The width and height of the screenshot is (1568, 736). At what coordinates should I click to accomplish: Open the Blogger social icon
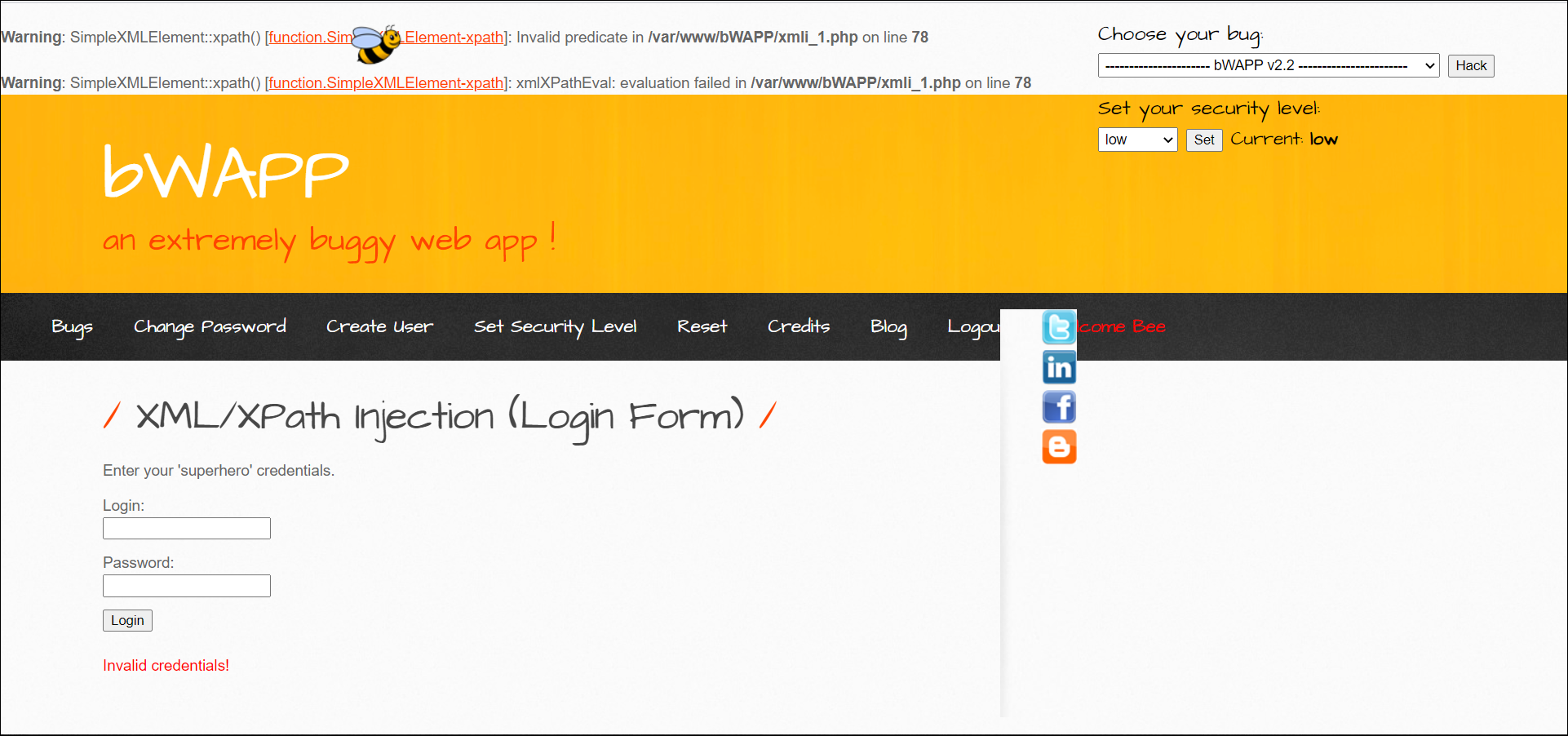[1059, 446]
